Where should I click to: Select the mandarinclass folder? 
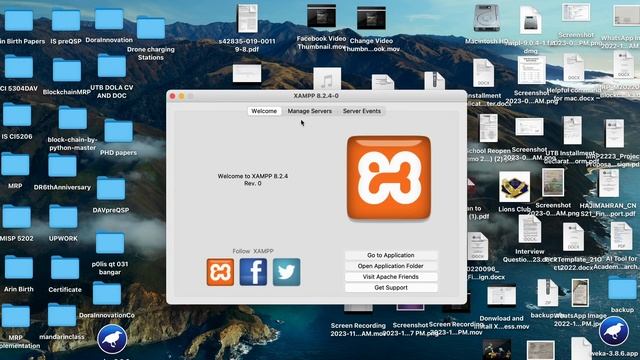tap(62, 315)
